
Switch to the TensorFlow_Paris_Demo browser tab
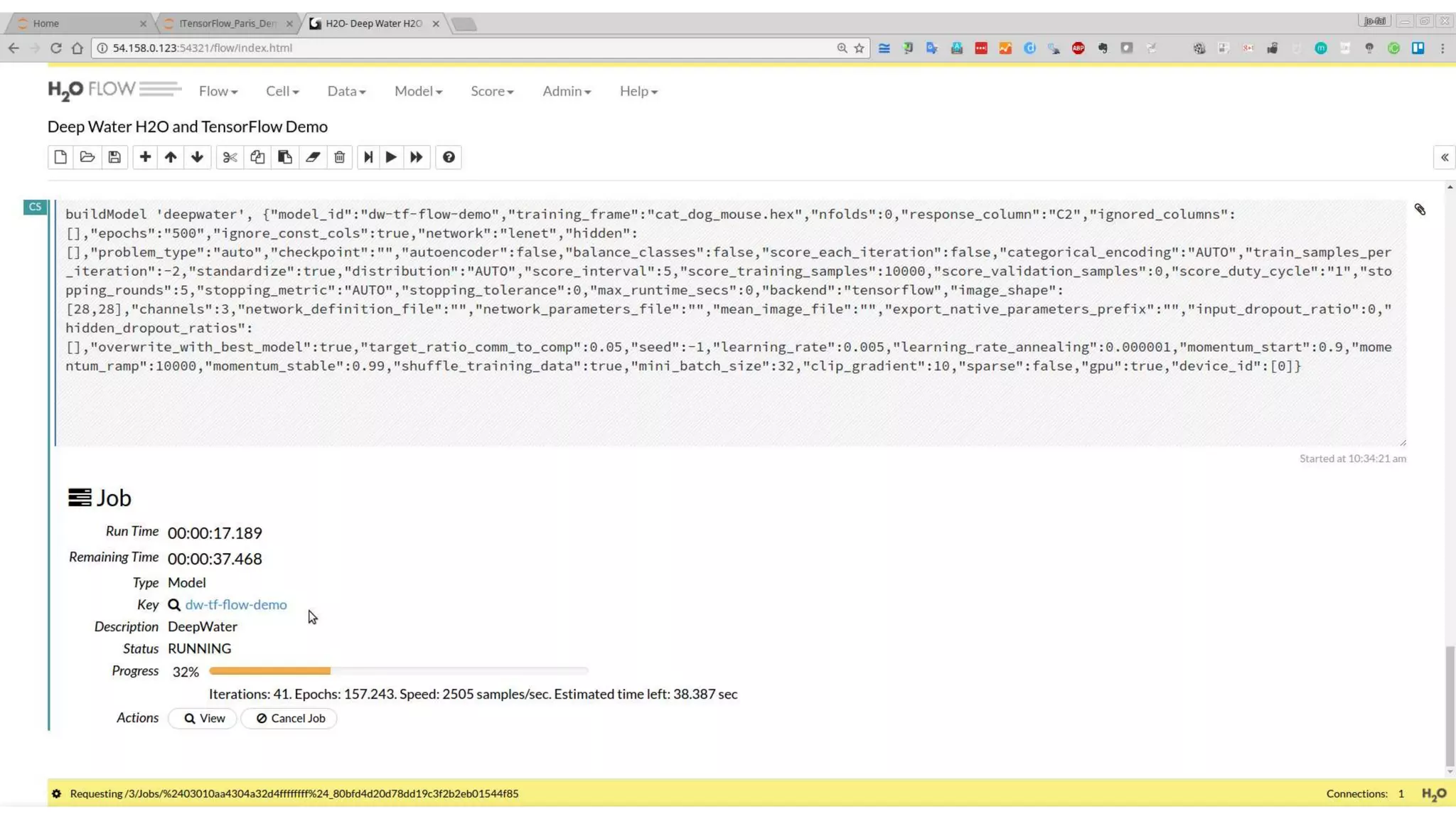[x=227, y=23]
